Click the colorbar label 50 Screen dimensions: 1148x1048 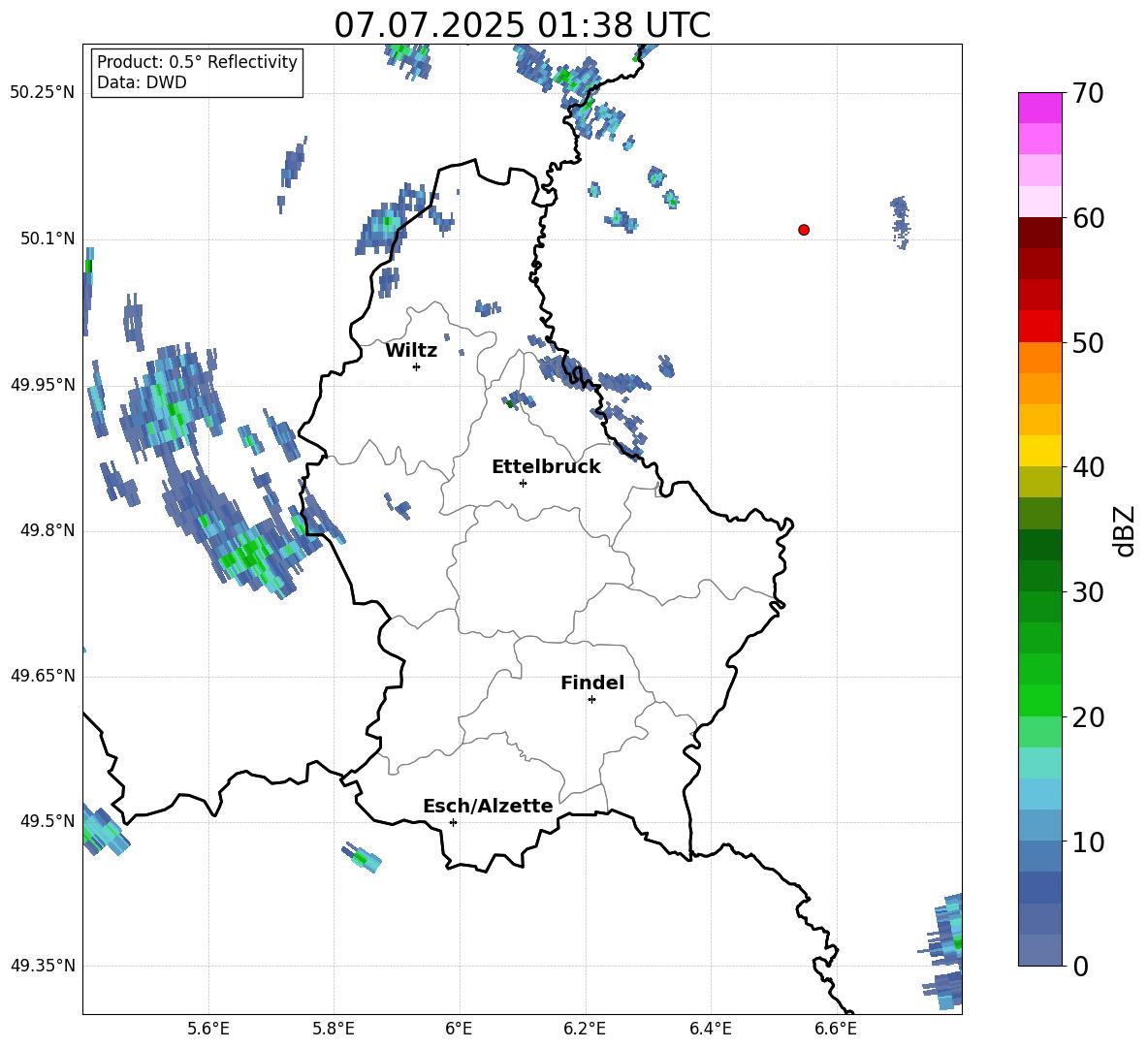1088,342
